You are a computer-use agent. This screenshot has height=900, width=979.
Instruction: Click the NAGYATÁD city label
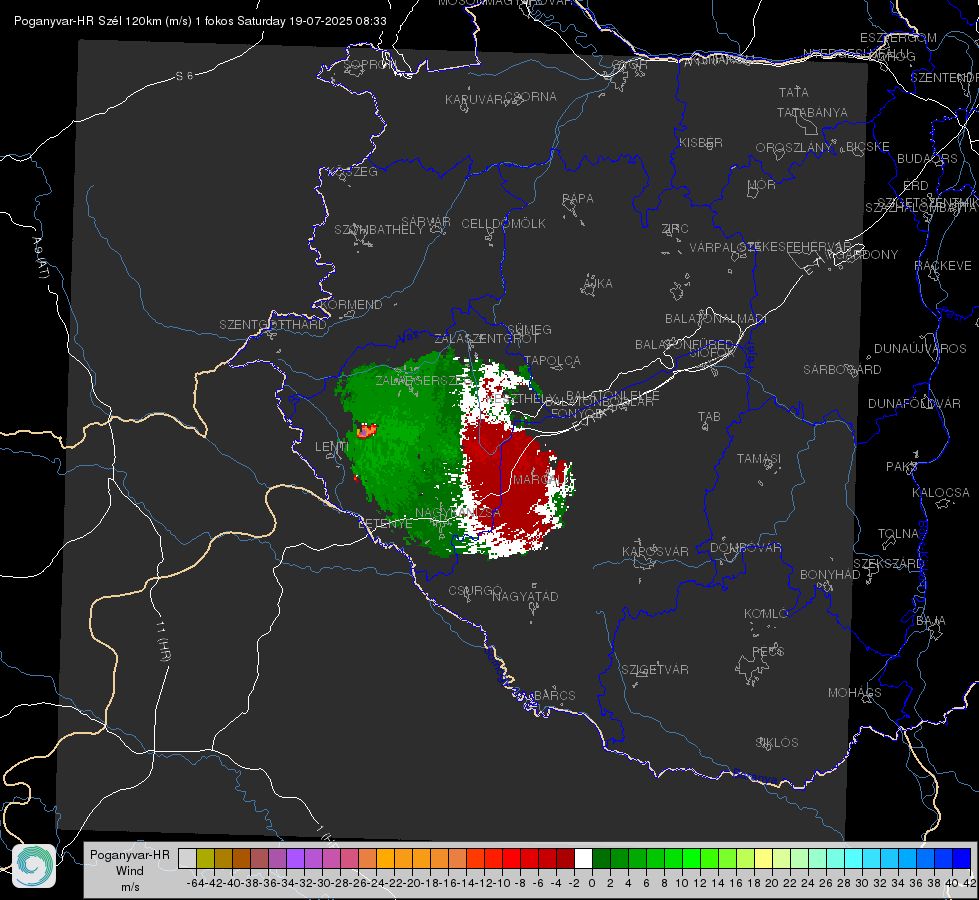(525, 596)
